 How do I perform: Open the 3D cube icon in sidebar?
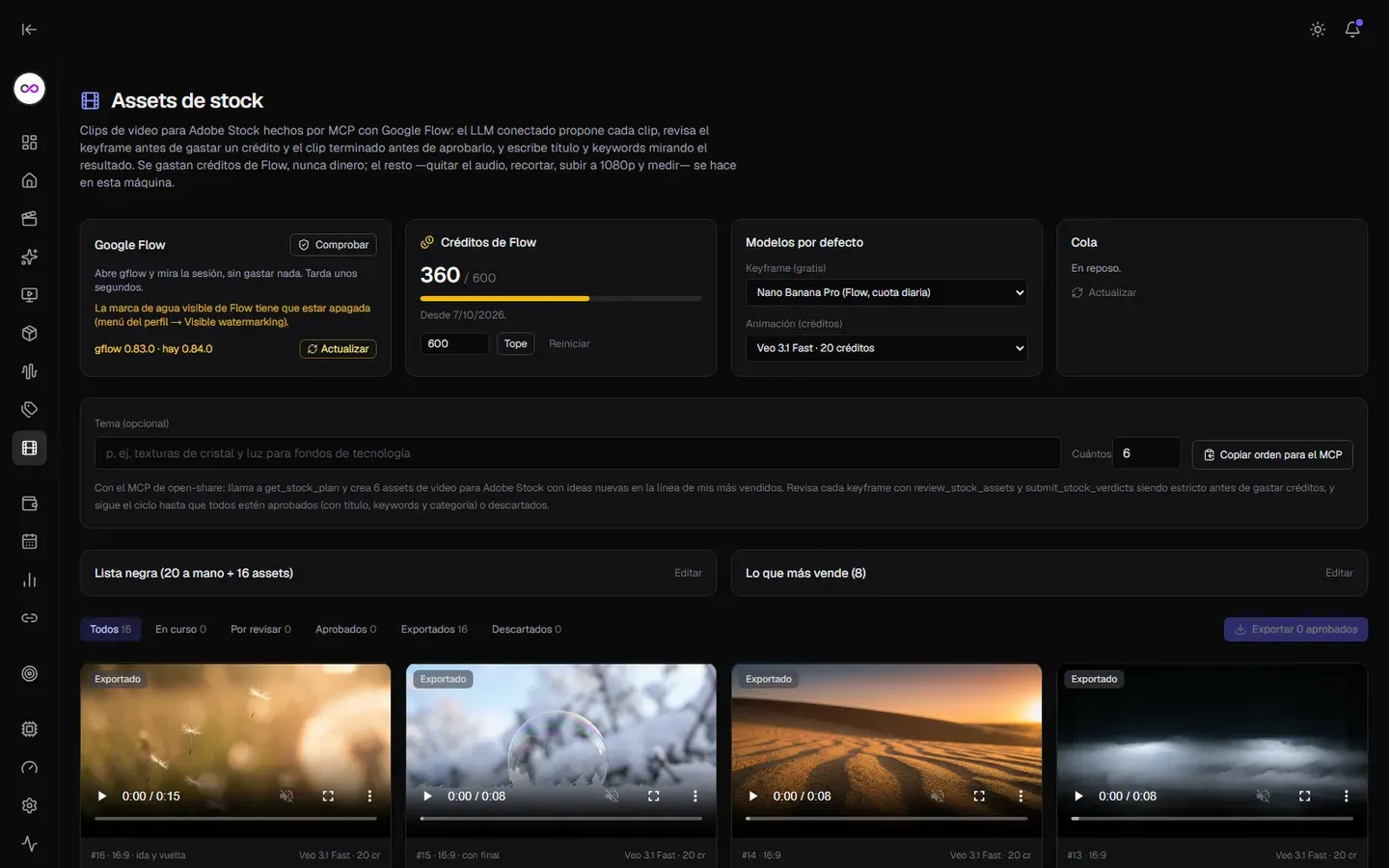[30, 334]
